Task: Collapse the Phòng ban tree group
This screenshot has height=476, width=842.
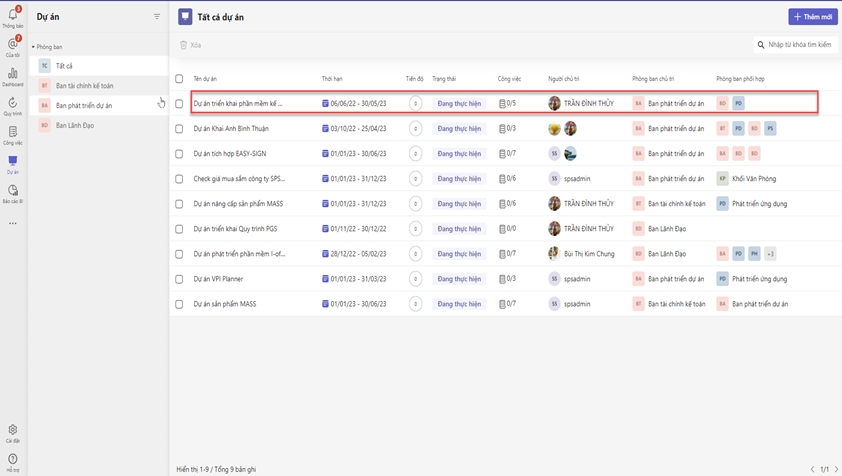Action: click(x=33, y=47)
